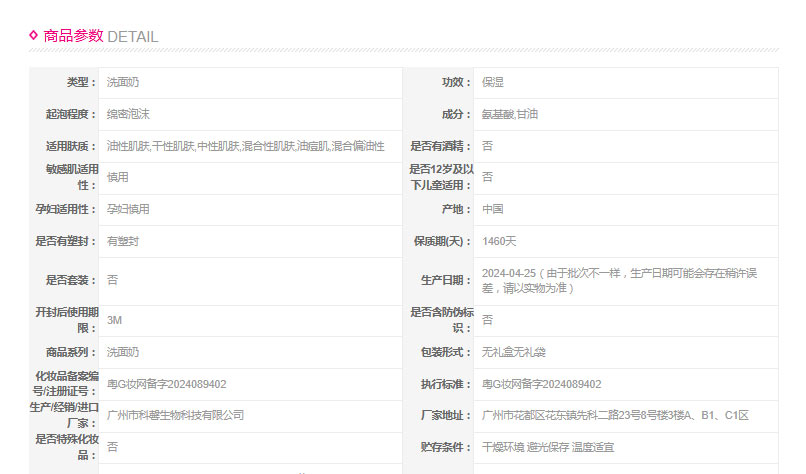Click manufacturer name 广州市科馨生物科技有限公司

pos(175,415)
